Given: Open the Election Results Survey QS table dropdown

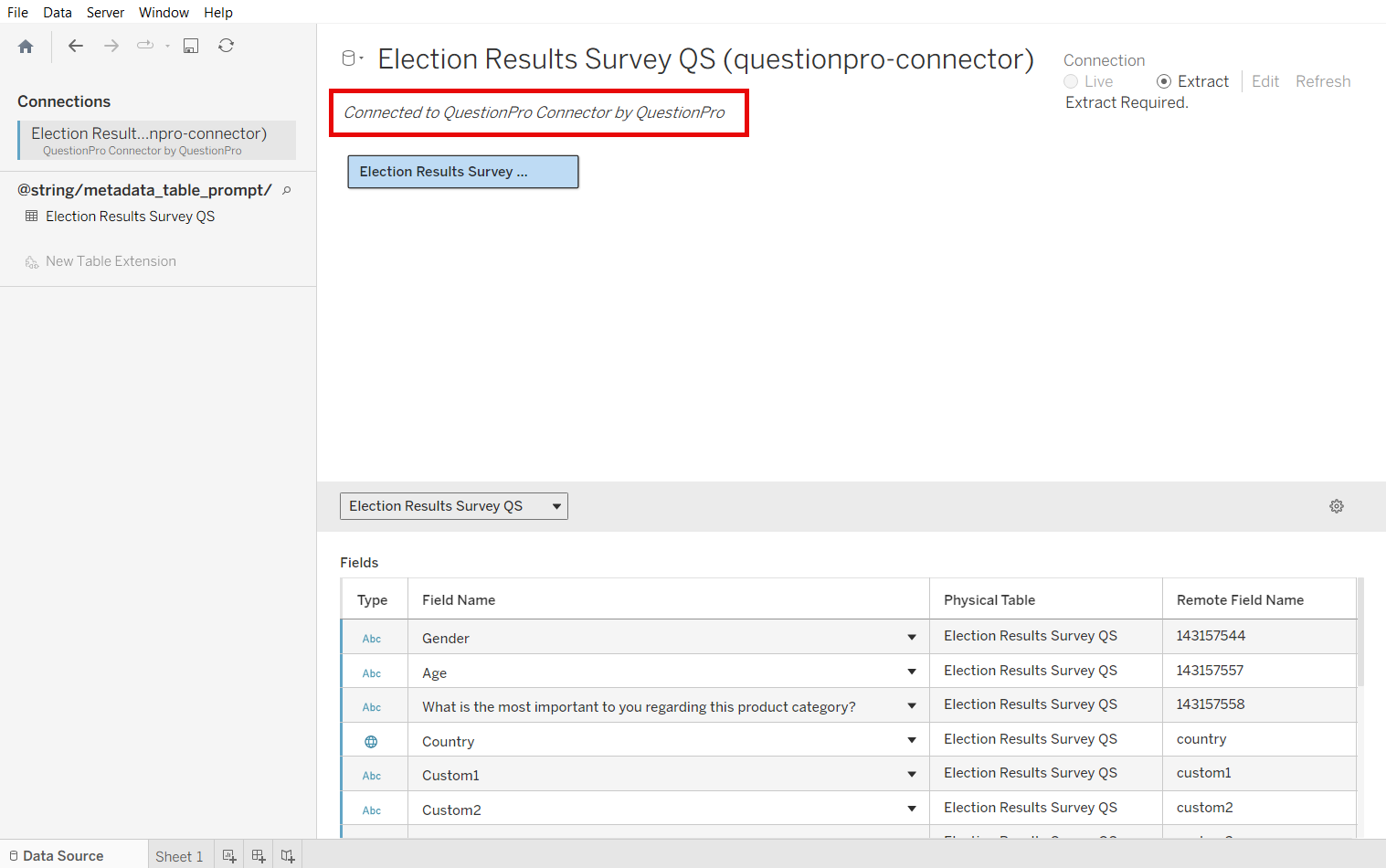Looking at the screenshot, I should coord(556,505).
